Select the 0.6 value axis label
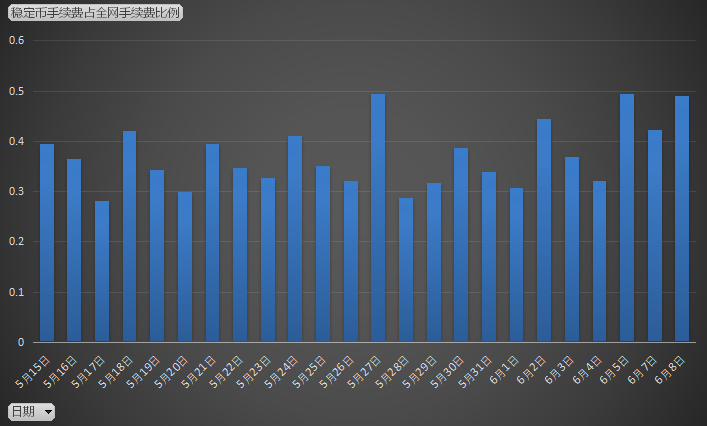 16,41
